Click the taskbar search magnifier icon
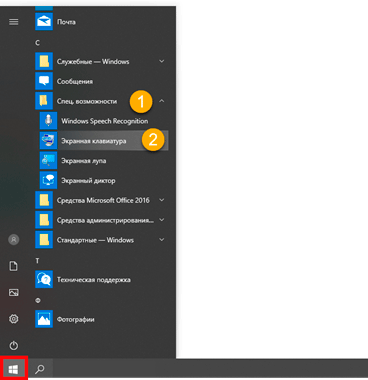The width and height of the screenshot is (368, 380). [x=40, y=369]
